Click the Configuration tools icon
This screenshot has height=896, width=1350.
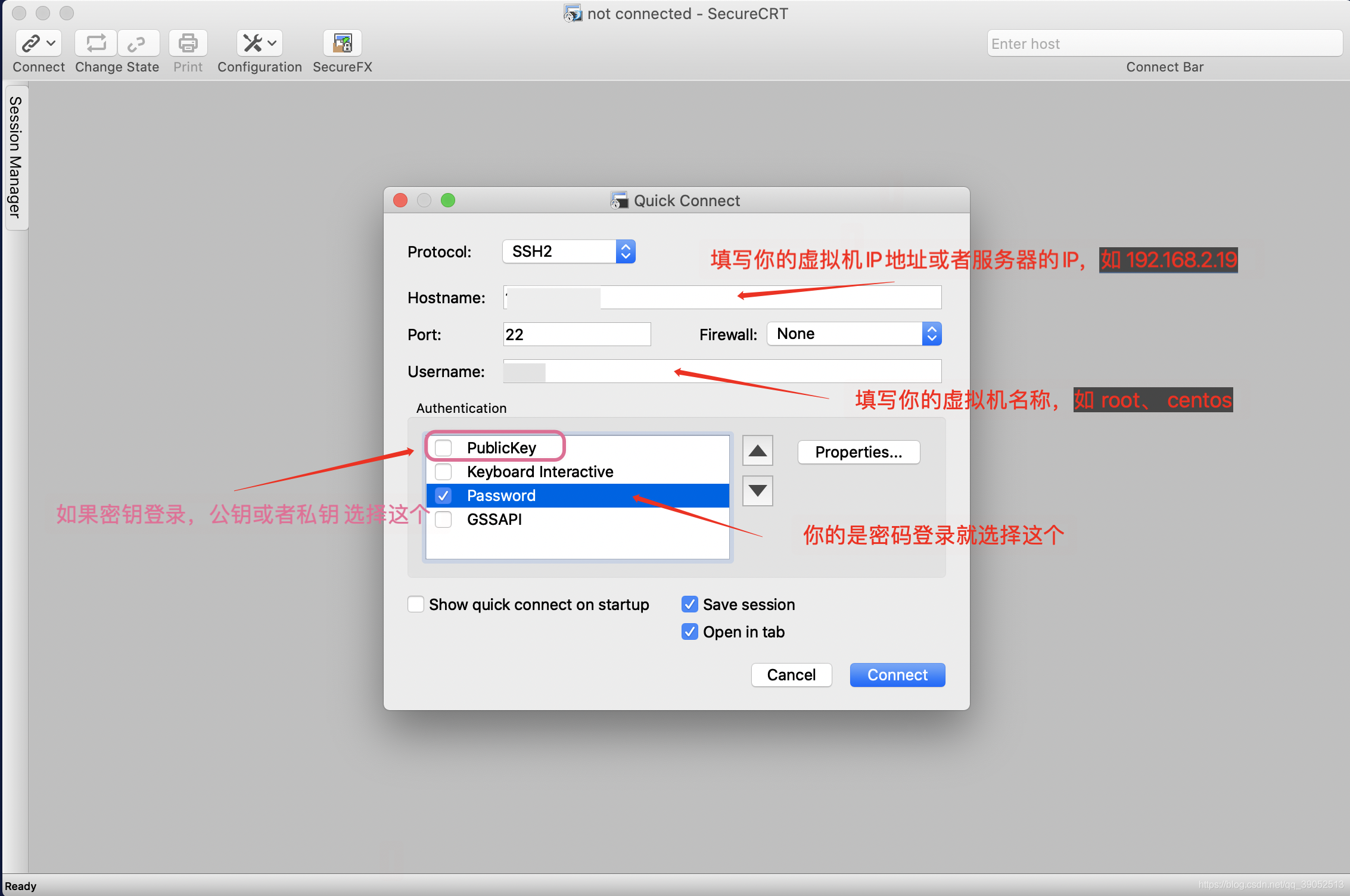pyautogui.click(x=253, y=43)
